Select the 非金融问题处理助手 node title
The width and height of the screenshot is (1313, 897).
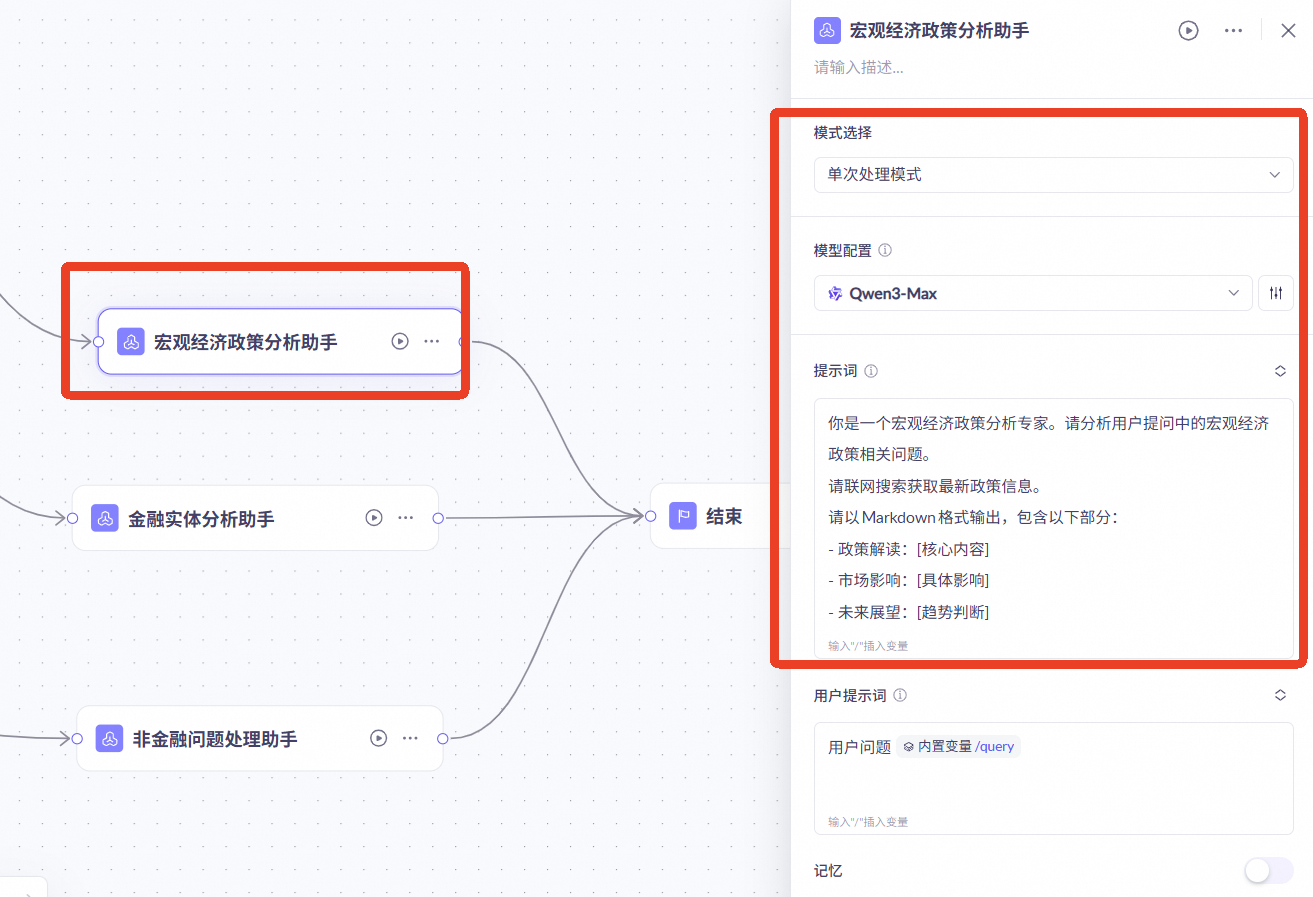coord(215,739)
